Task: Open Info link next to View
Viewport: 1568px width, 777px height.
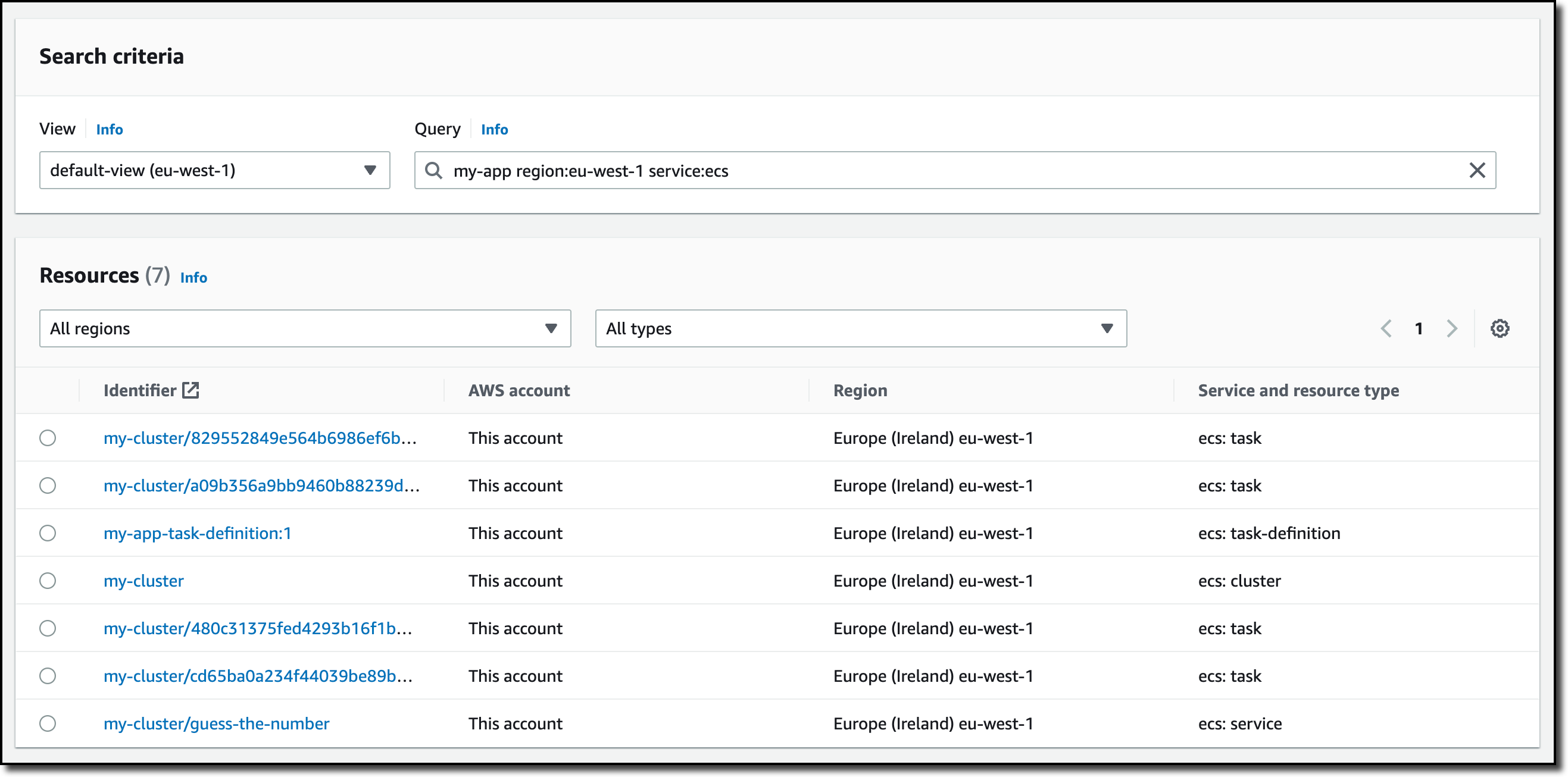Action: 110,130
